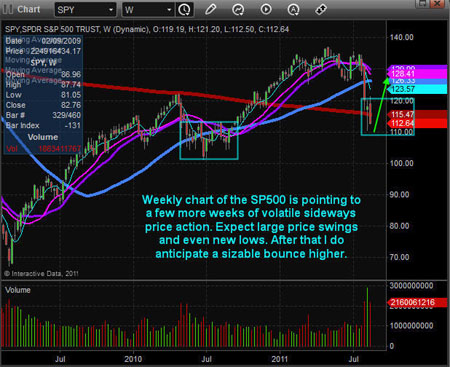
Task: Restore the window using the maximize icon
Action: [423, 3]
